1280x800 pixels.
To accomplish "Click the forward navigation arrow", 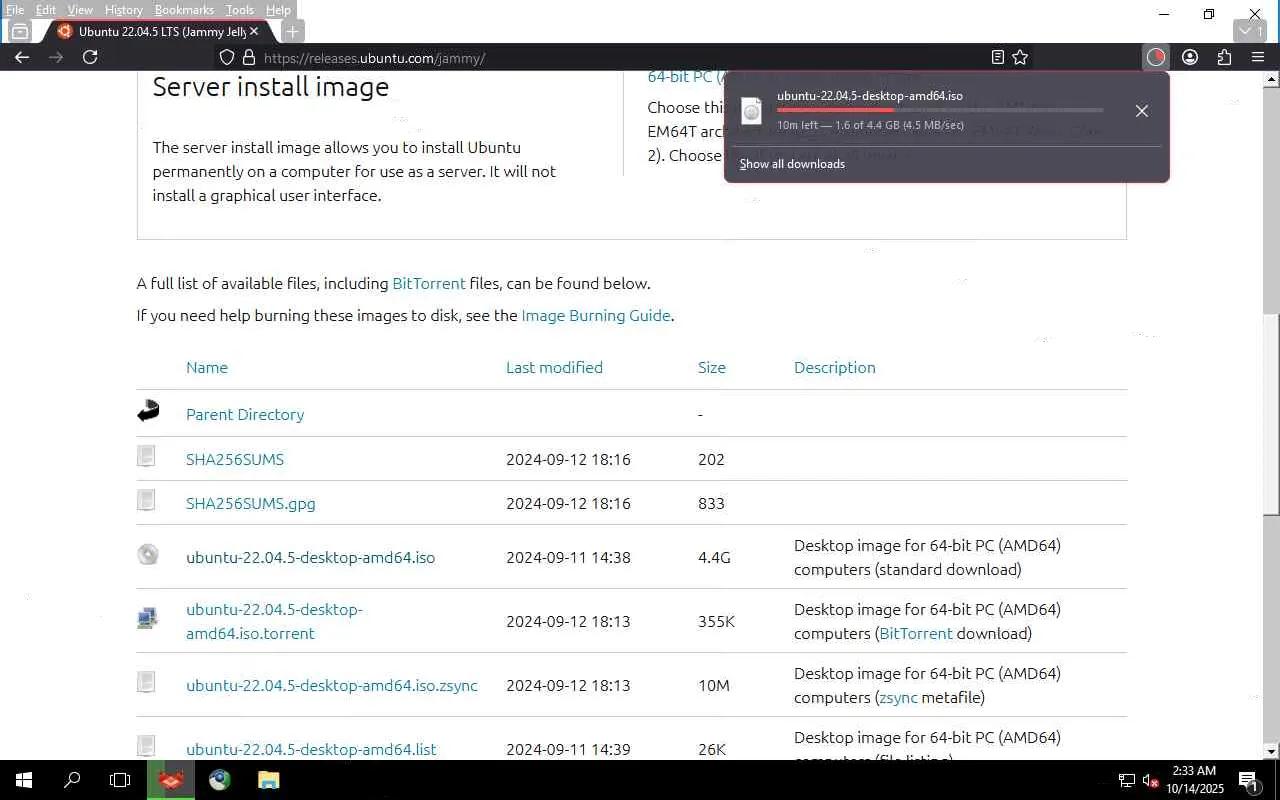I will pyautogui.click(x=56, y=57).
